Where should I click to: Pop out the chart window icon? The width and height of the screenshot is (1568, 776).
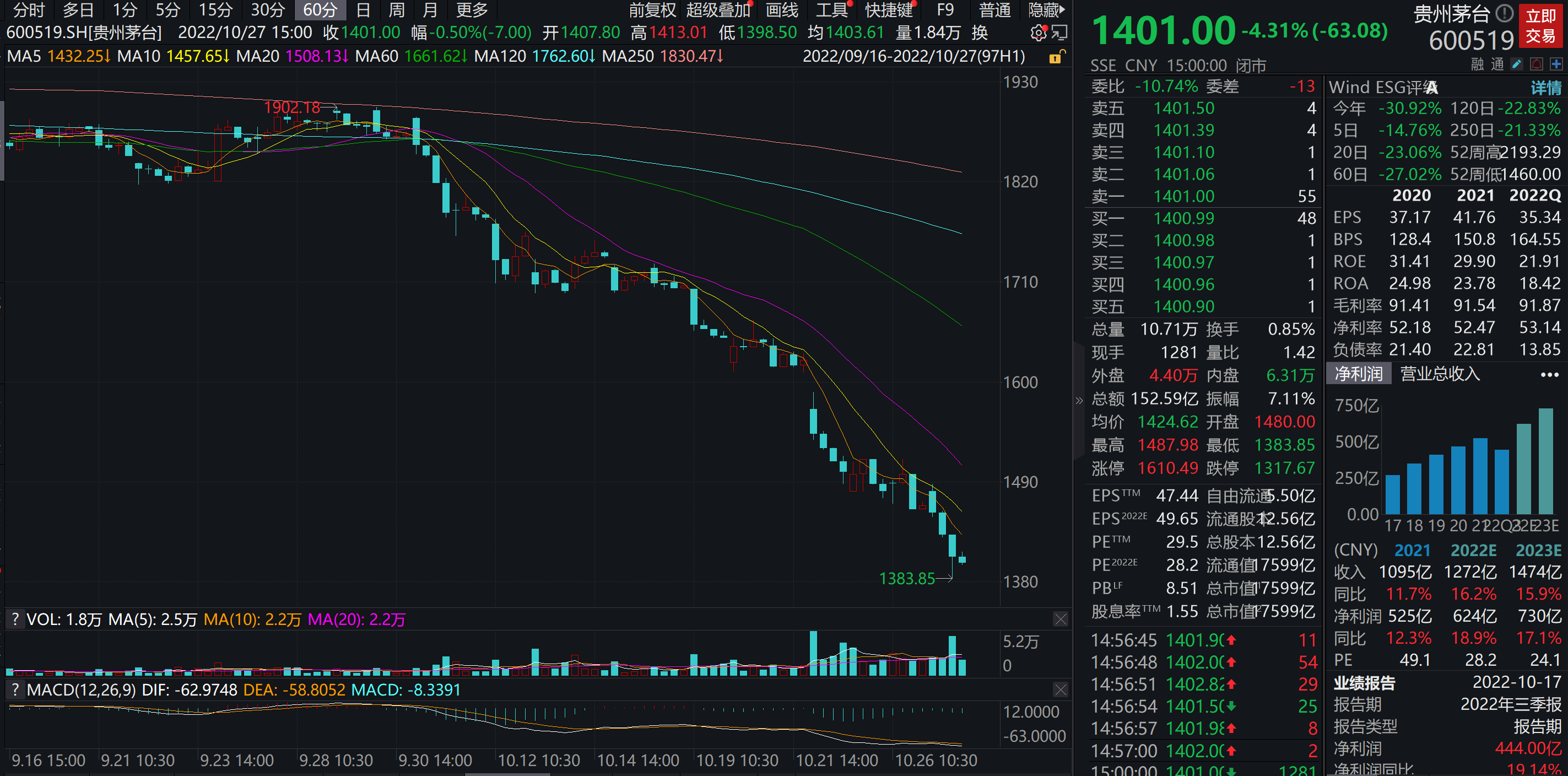tap(1059, 33)
